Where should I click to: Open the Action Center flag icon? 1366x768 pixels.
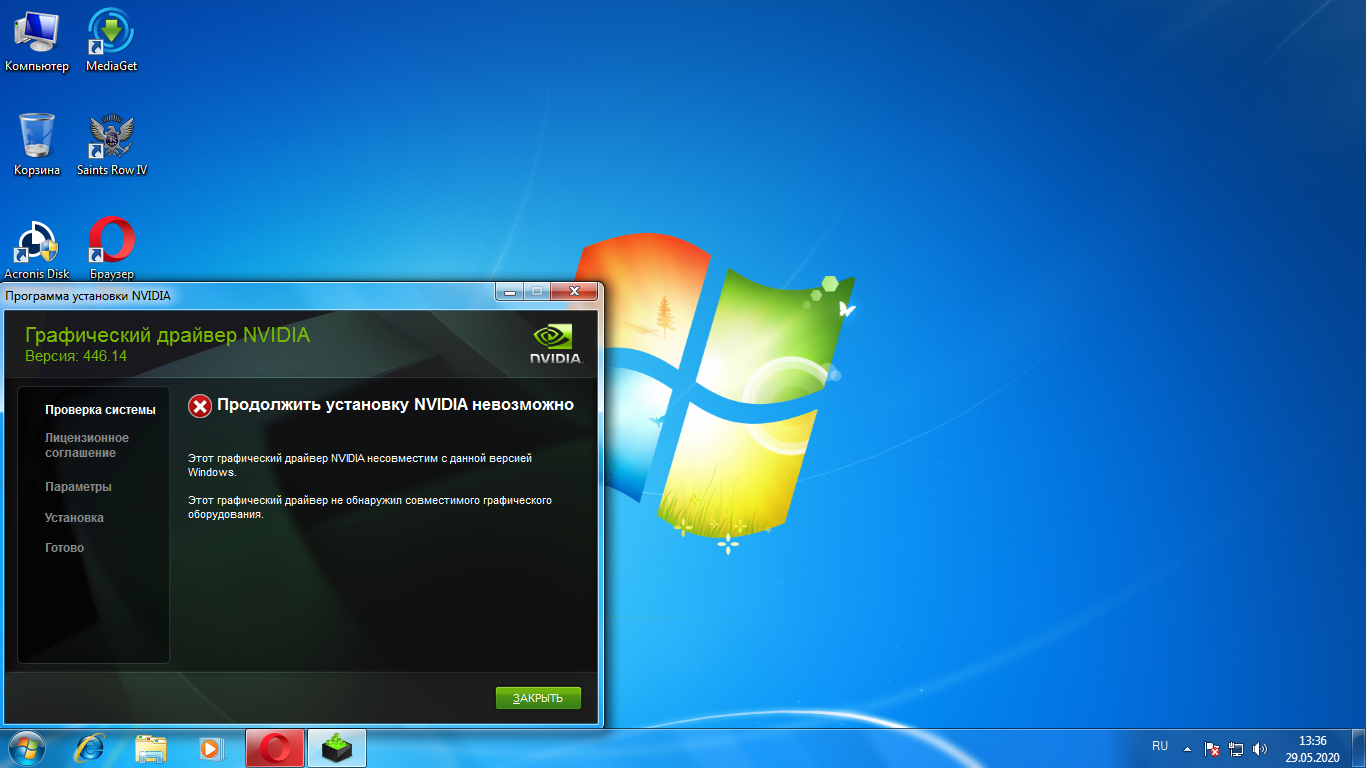tap(1212, 748)
